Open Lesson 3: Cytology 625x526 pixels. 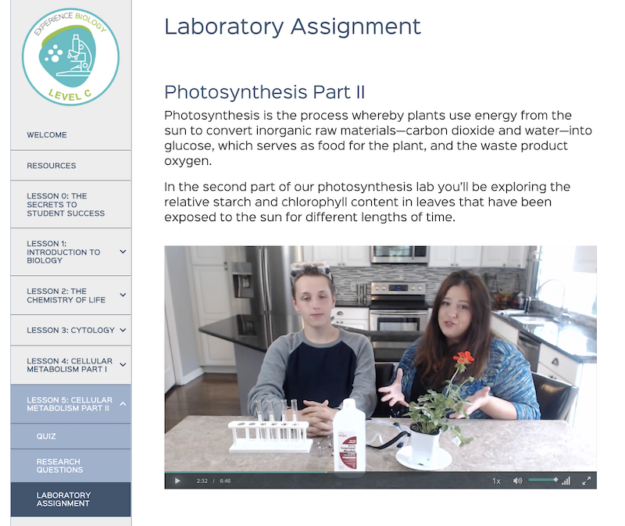pos(71,330)
